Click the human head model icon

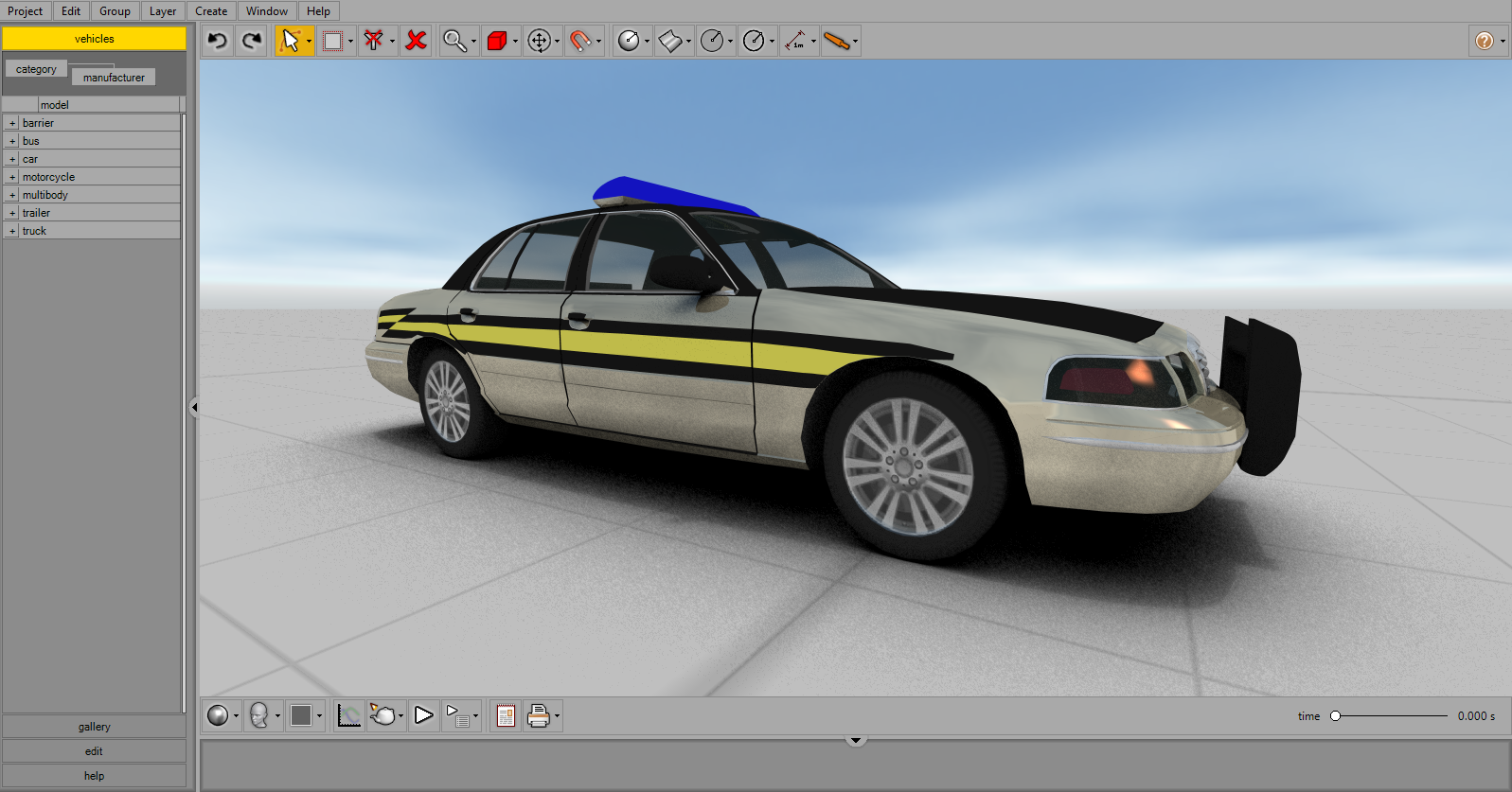click(x=259, y=715)
